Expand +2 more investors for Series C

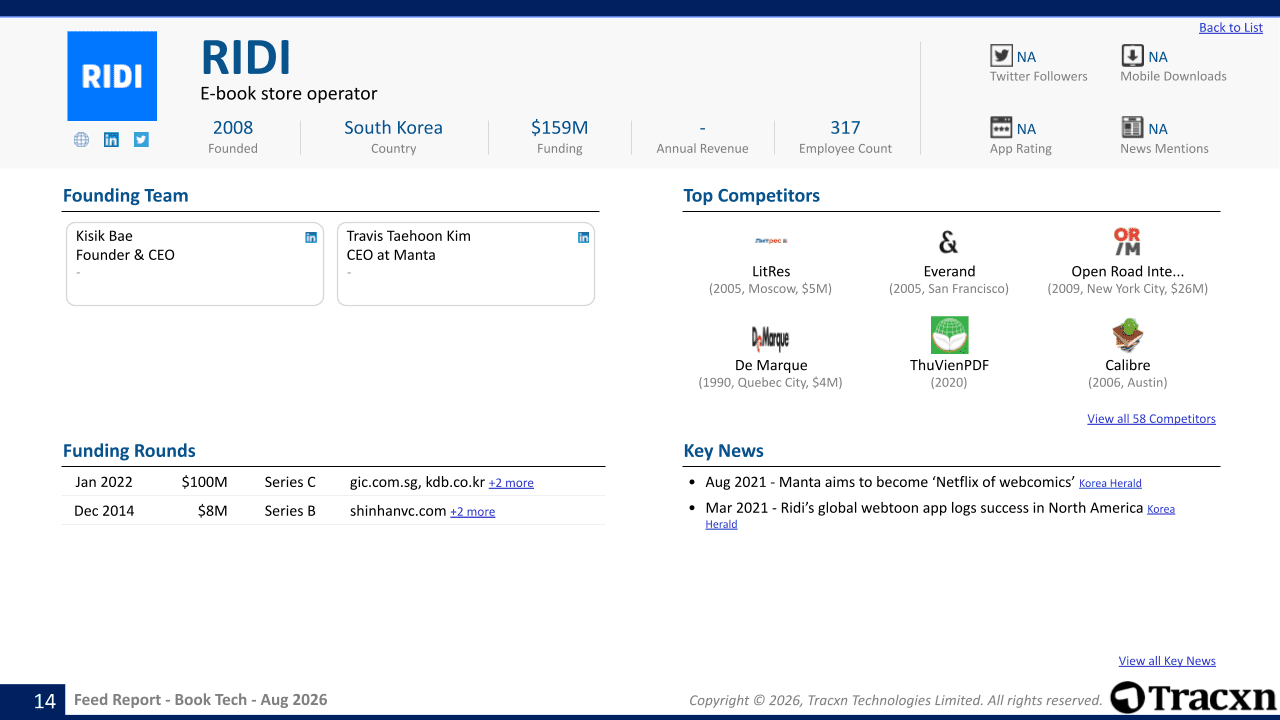511,483
